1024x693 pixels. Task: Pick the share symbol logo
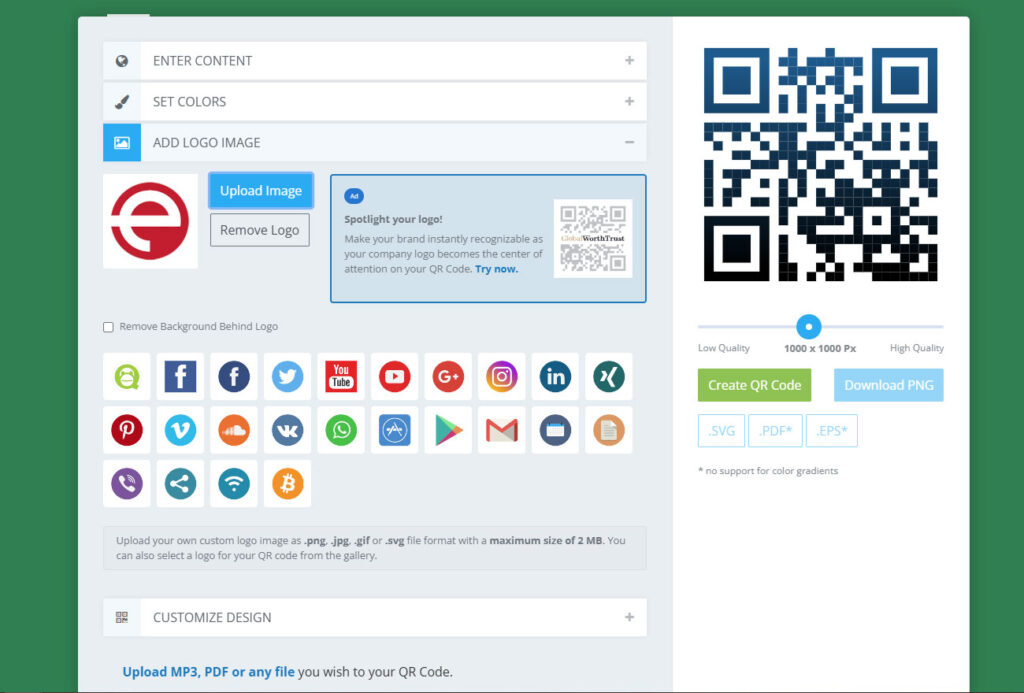[x=180, y=483]
